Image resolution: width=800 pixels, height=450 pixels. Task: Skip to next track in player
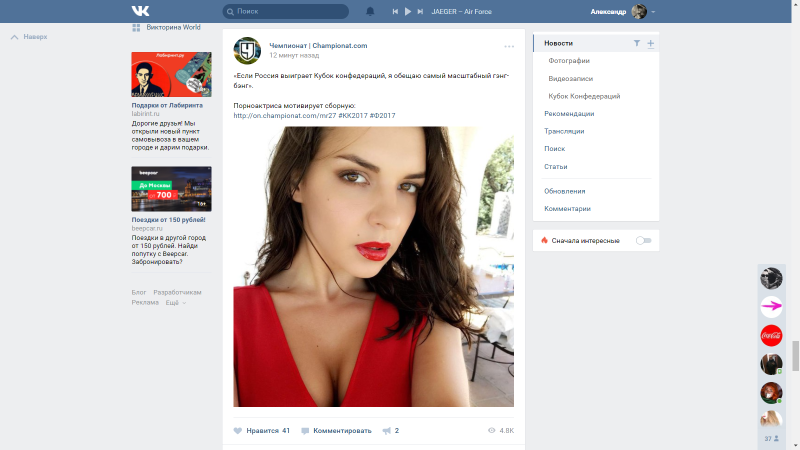[420, 11]
